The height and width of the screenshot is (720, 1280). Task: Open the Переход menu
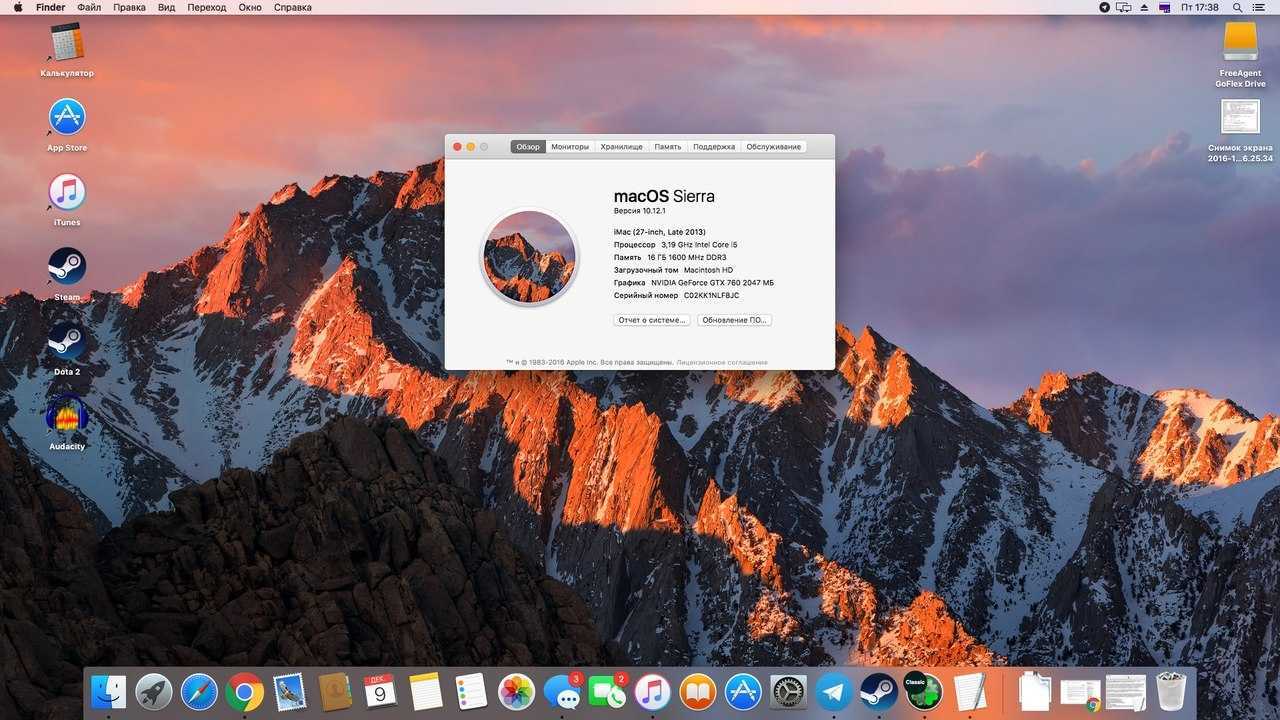(x=206, y=7)
